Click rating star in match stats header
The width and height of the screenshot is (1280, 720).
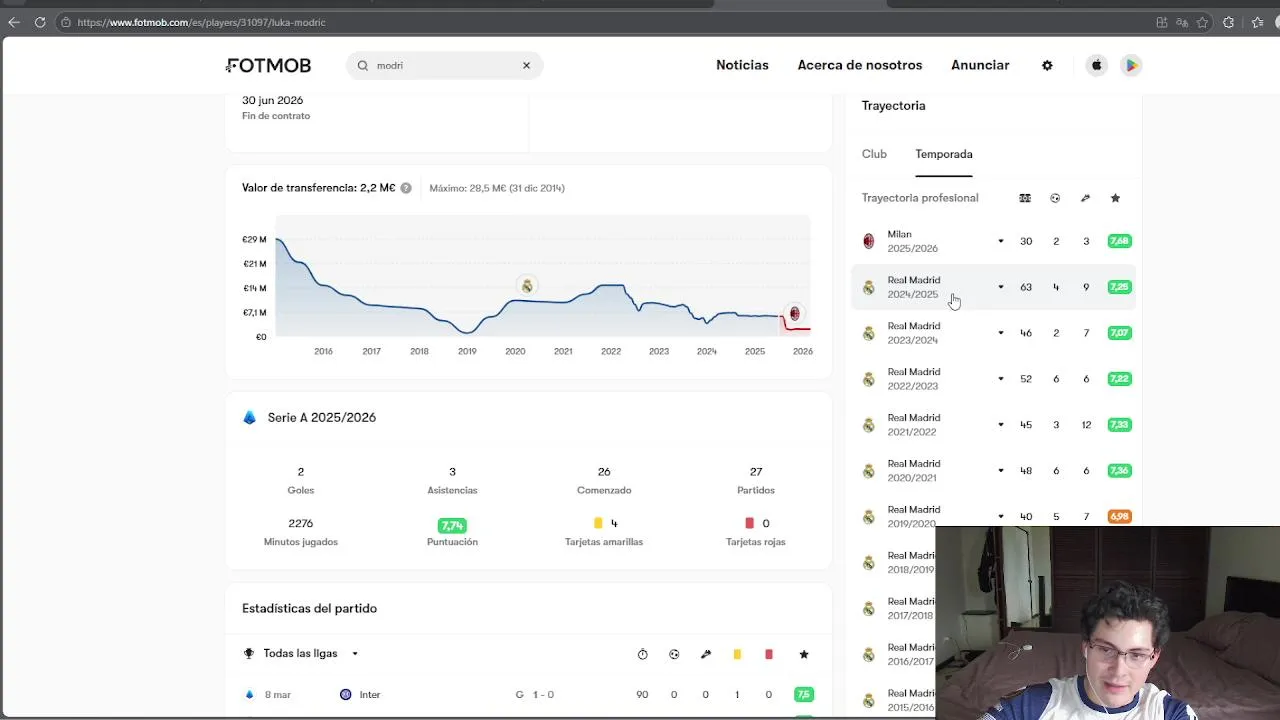coord(804,654)
